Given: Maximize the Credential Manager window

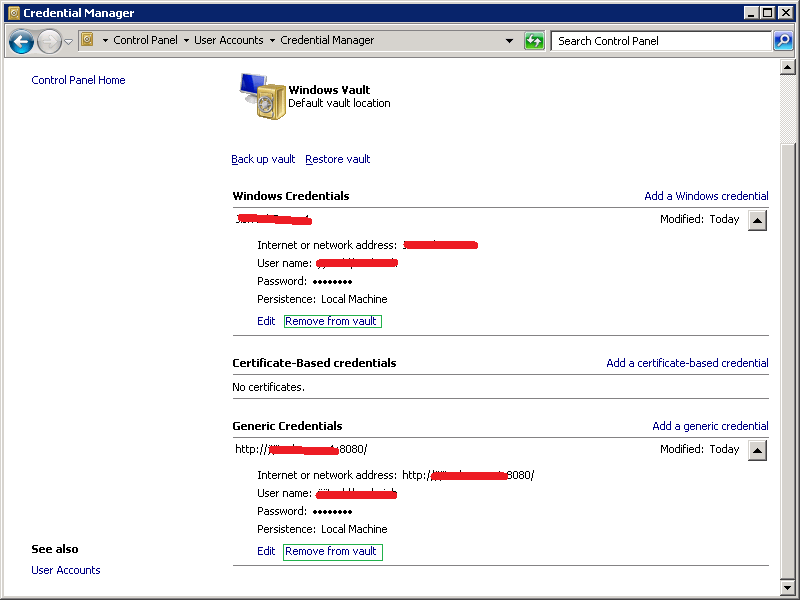Looking at the screenshot, I should tap(767, 13).
